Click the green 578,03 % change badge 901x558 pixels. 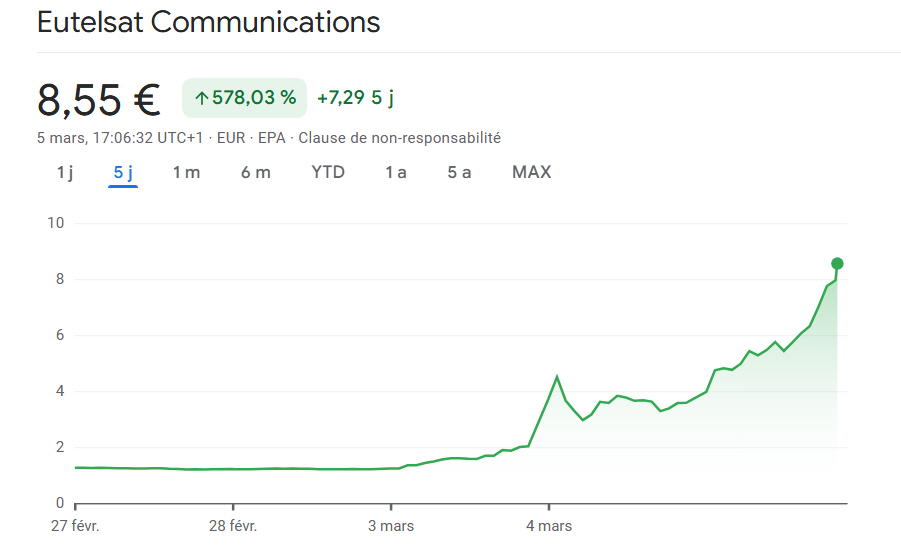[x=244, y=98]
